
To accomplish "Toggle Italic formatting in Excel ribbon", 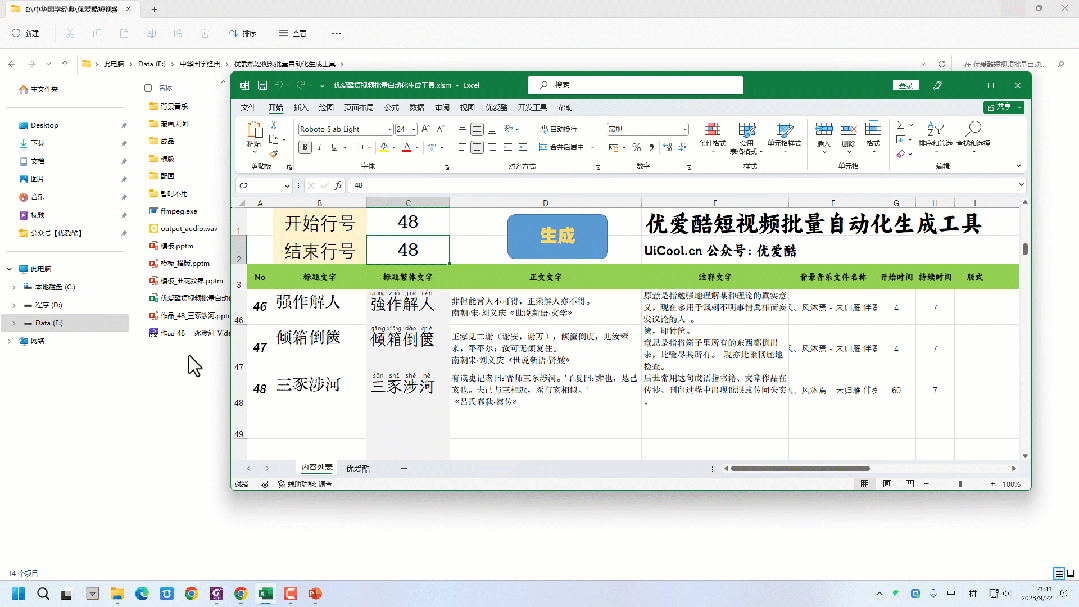I will [319, 147].
